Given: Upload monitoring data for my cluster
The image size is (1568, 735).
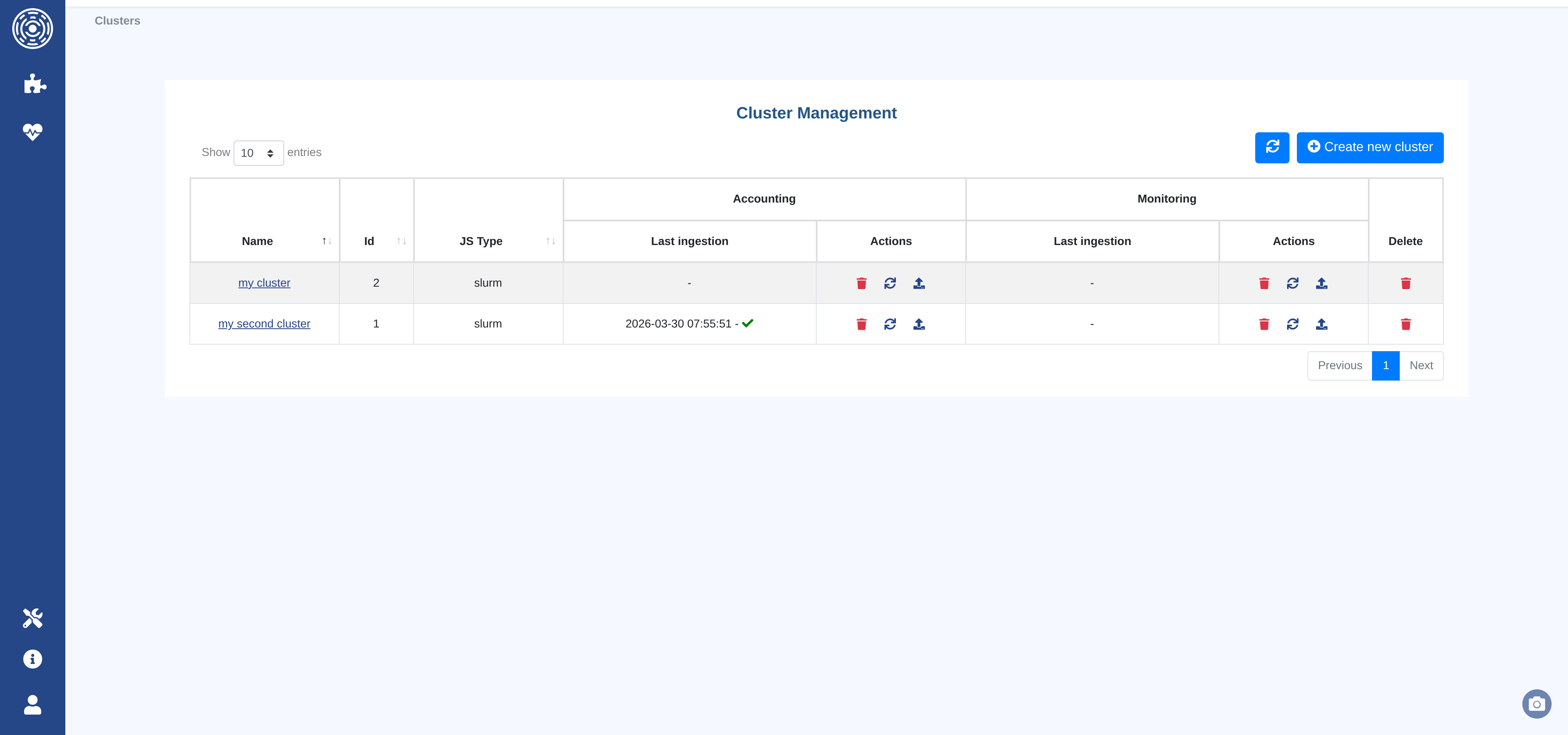Looking at the screenshot, I should tap(1321, 283).
